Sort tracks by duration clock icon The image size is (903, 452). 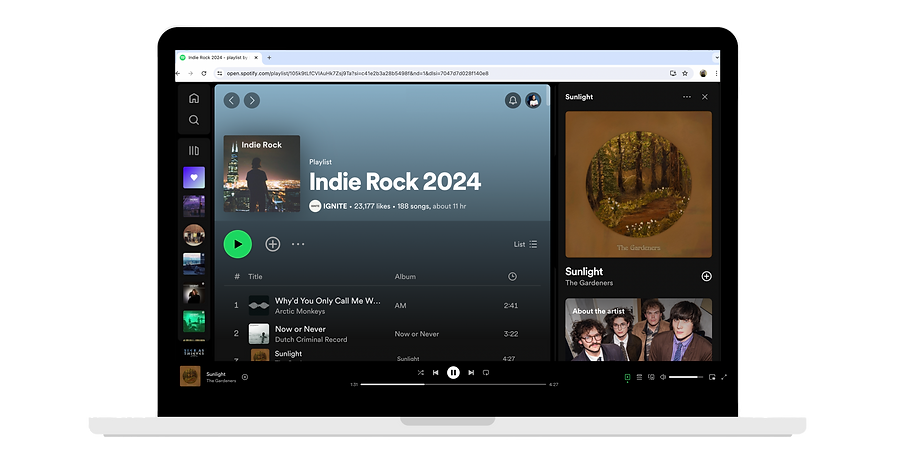tap(512, 276)
